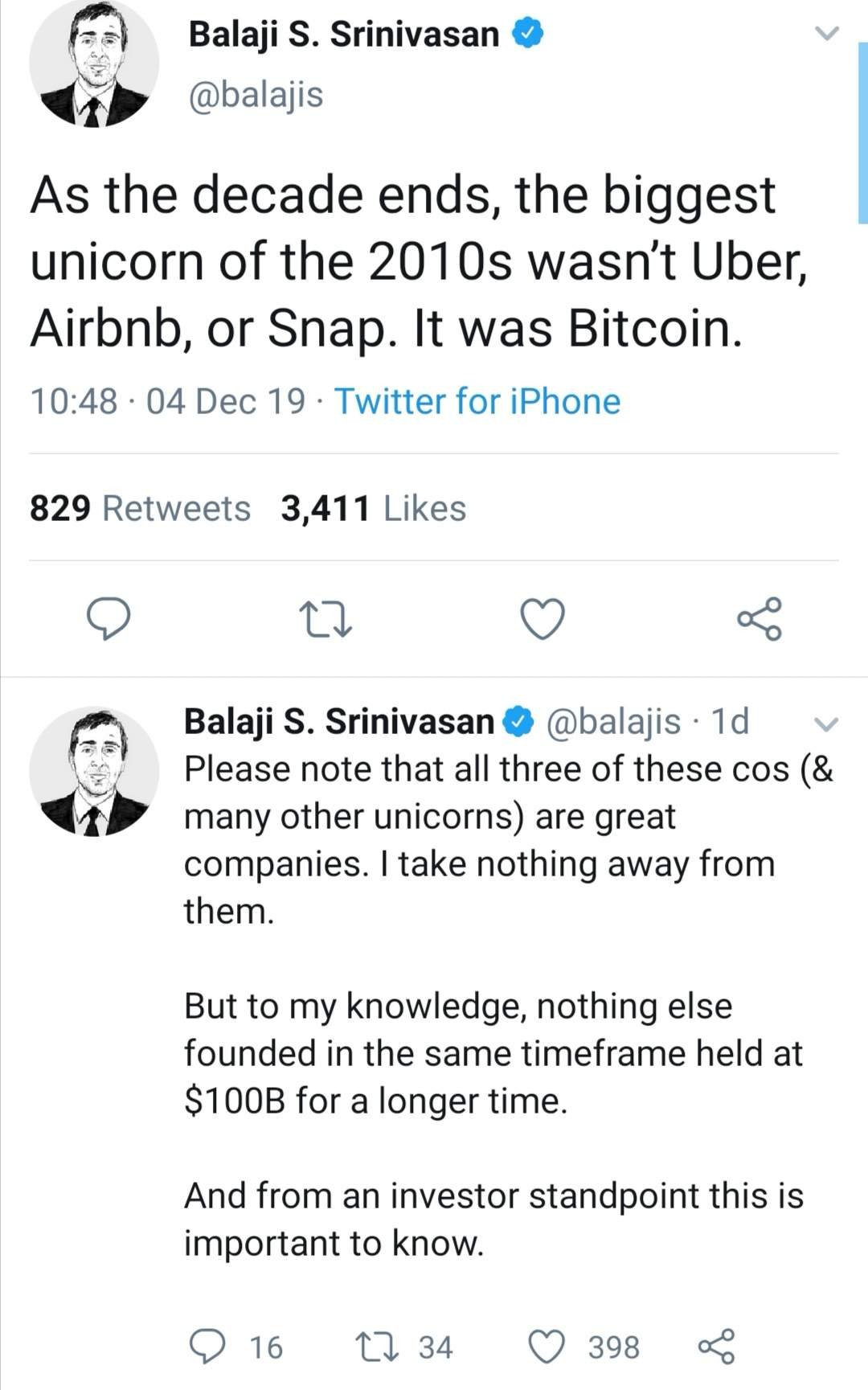
Task: Open the reply author's avatar
Action: (x=94, y=772)
